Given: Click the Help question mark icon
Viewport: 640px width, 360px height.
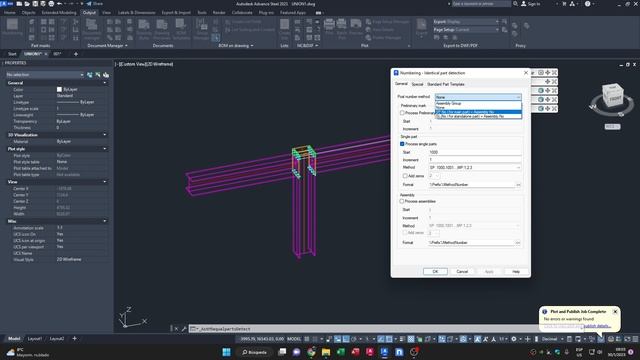Looking at the screenshot, I should pos(587,4).
